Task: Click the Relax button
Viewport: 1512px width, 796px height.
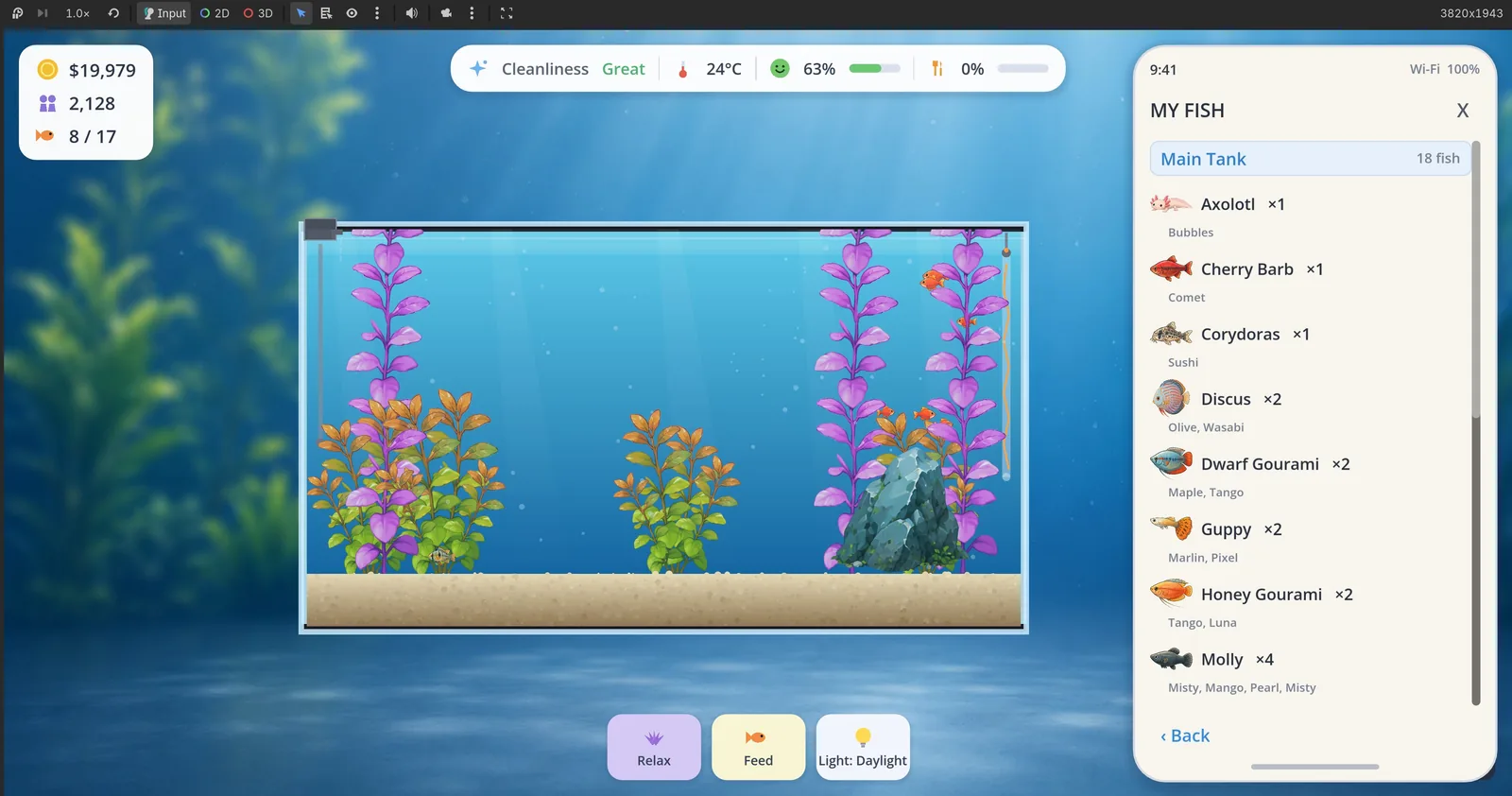Action: pyautogui.click(x=654, y=747)
